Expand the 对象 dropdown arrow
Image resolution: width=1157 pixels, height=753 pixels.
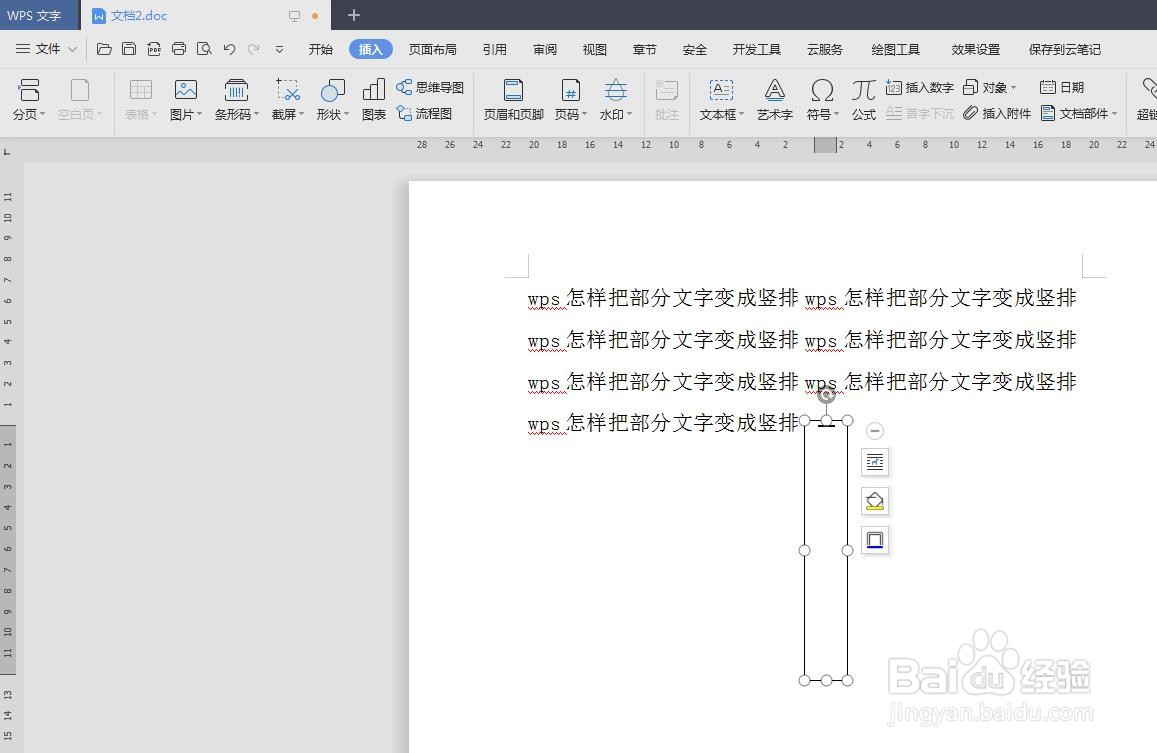[1013, 88]
